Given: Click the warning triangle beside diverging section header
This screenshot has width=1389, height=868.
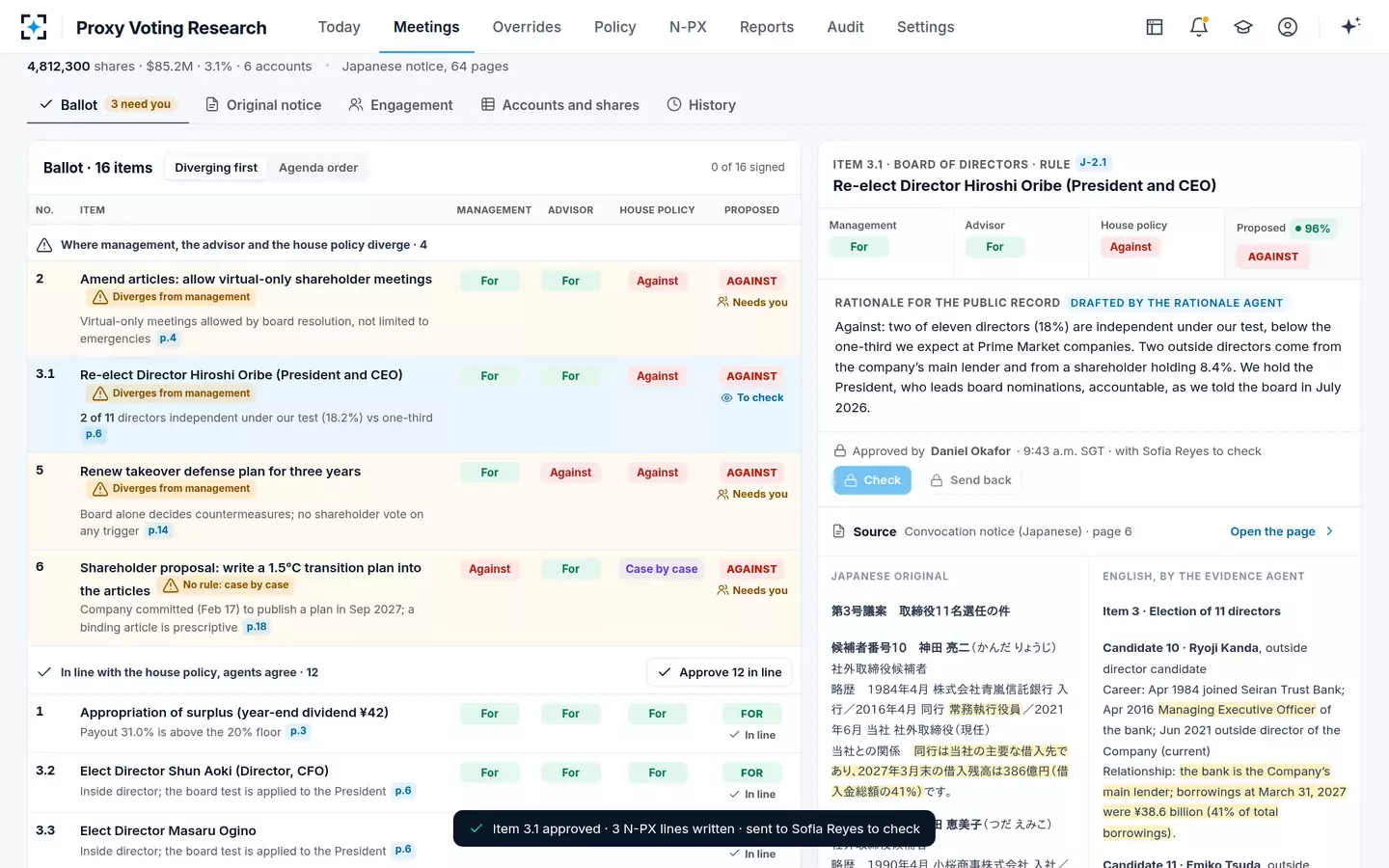Looking at the screenshot, I should pos(44,245).
